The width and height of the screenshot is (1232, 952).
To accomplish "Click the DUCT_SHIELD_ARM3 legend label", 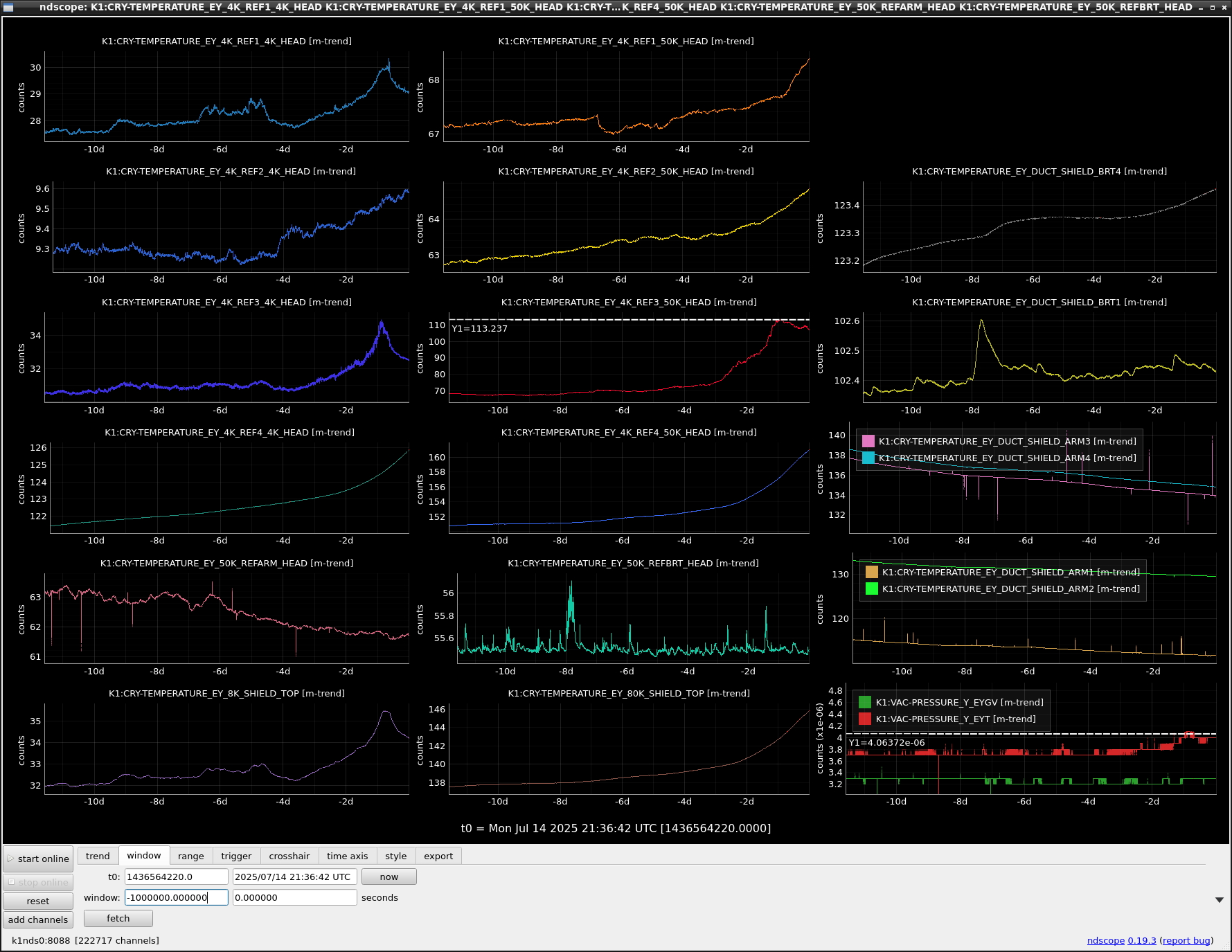I will point(1008,441).
